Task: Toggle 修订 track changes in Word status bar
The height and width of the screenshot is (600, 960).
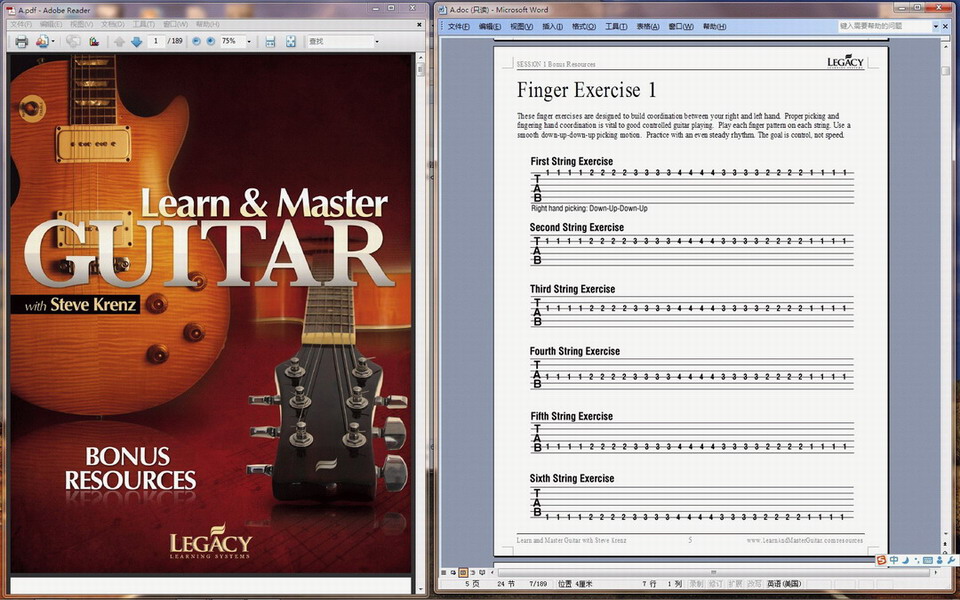Action: tap(715, 584)
